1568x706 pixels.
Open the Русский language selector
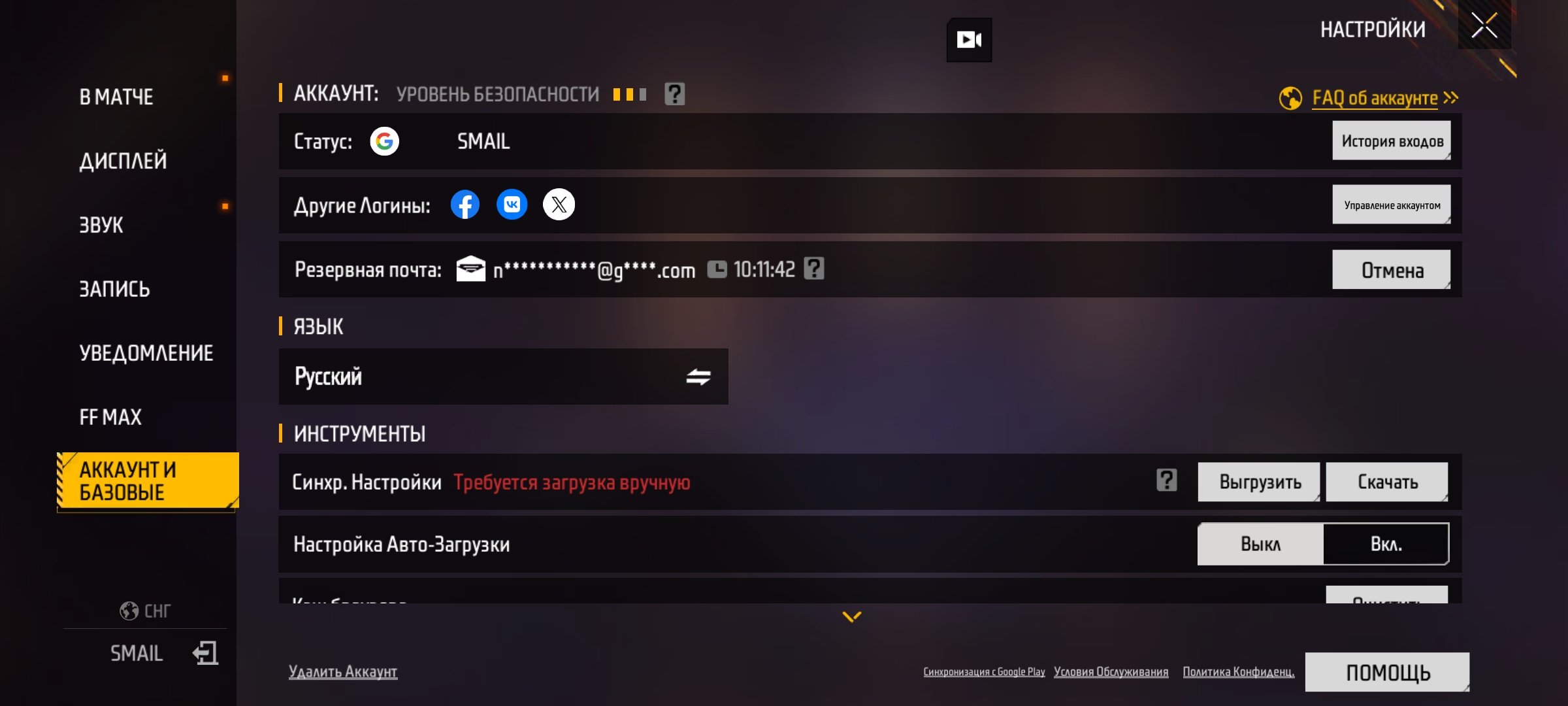503,377
